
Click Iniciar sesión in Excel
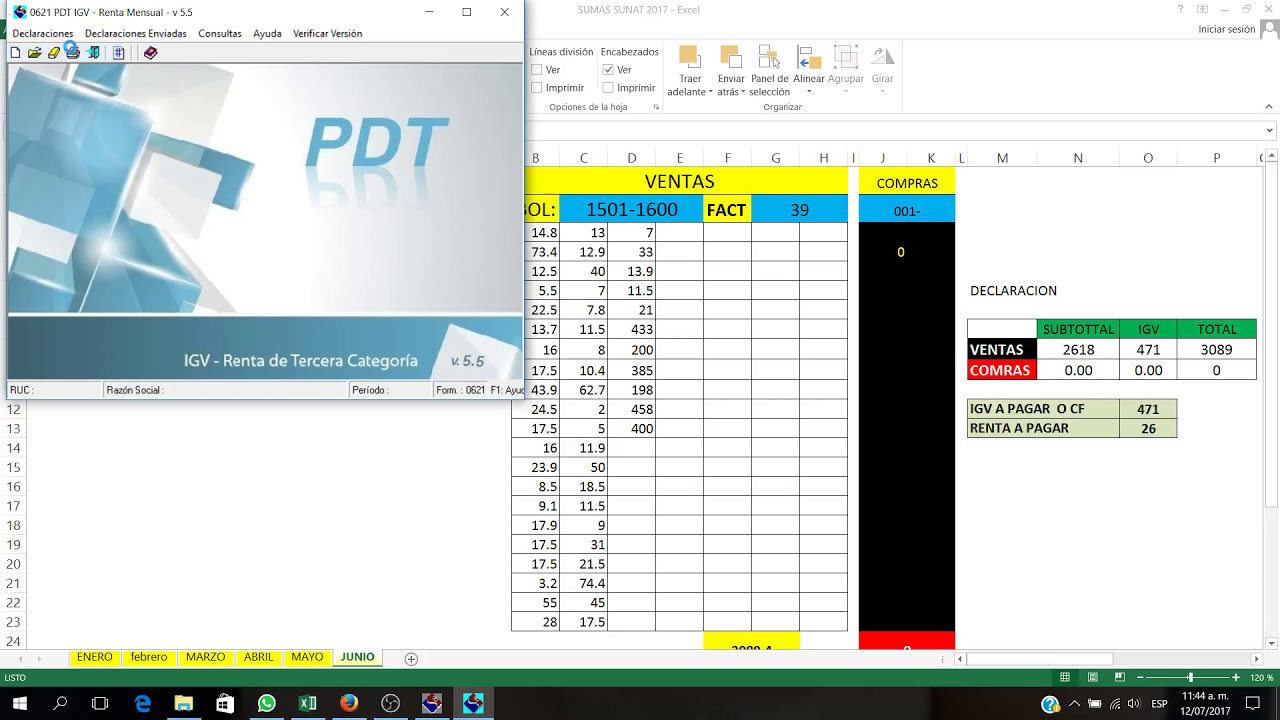[x=1226, y=30]
